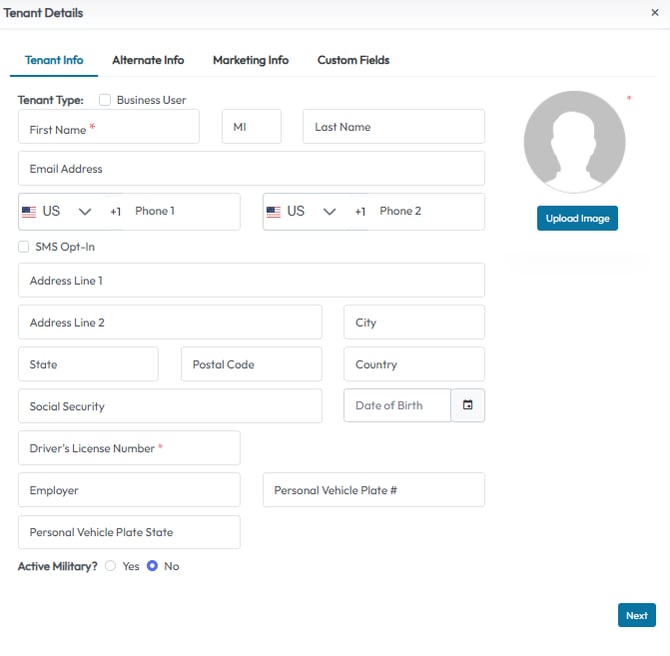This screenshot has width=670, height=656.
Task: Expand Phone 1 country code dropdown
Action: coord(85,212)
